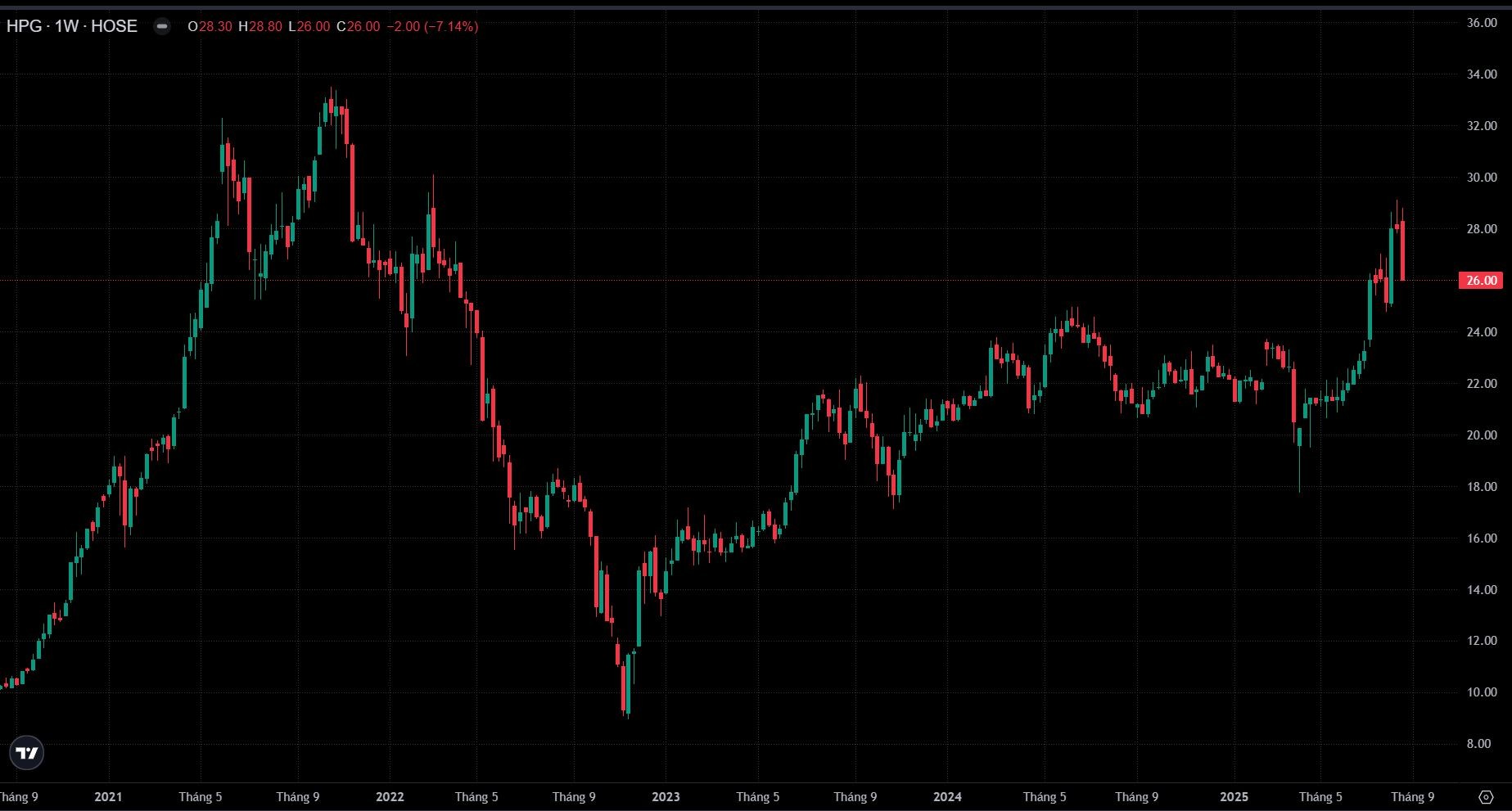This screenshot has width=1512, height=811.
Task: Click the −2.00 (−7.14%) change value
Action: (x=431, y=26)
